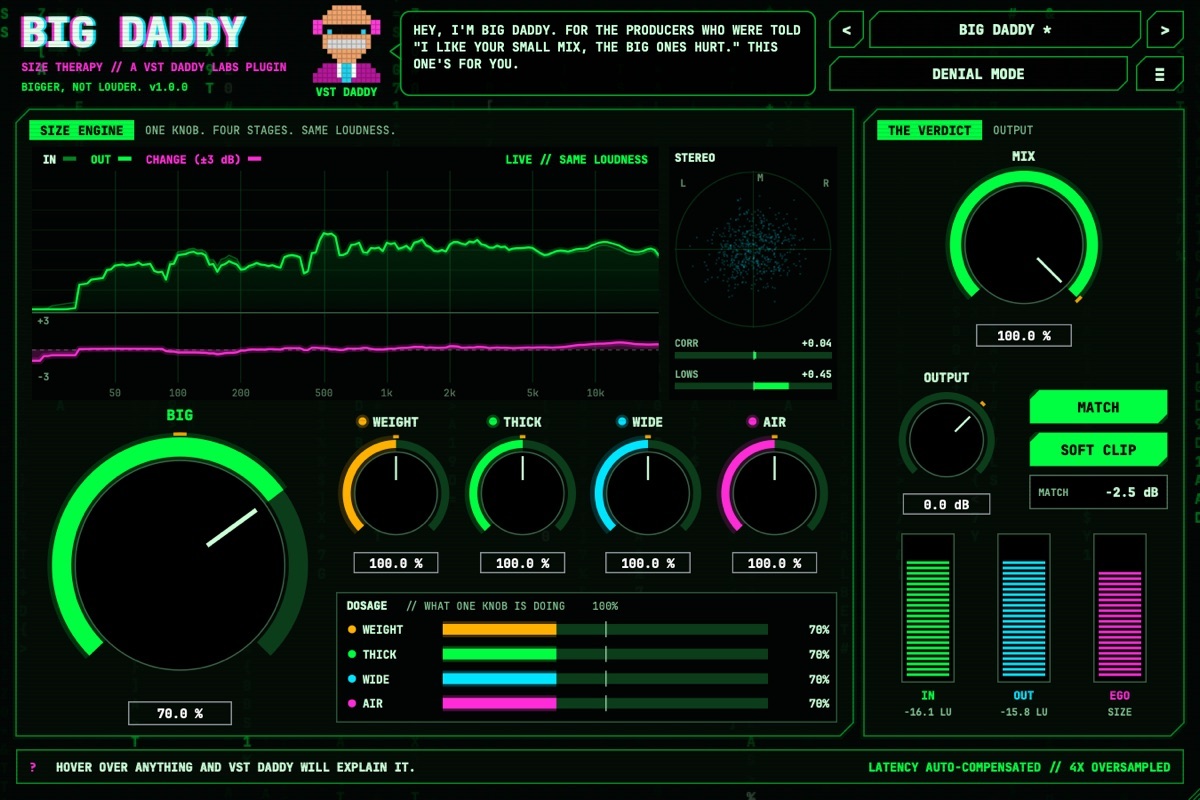The height and width of the screenshot is (800, 1200).
Task: Go to previous preset arrow
Action: pyautogui.click(x=846, y=30)
